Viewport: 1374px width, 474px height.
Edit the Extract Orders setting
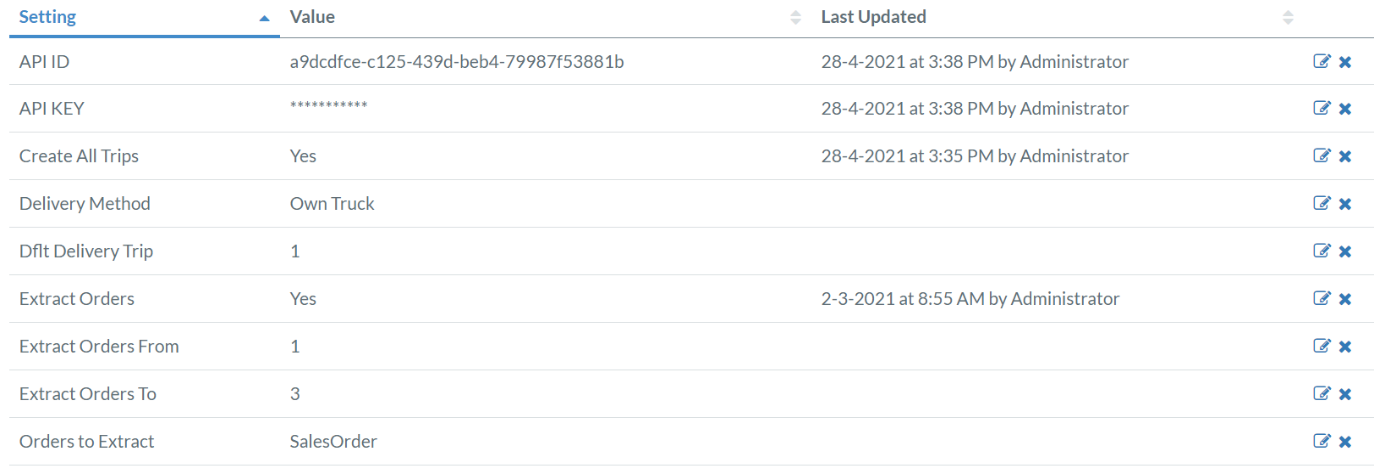coord(1322,299)
